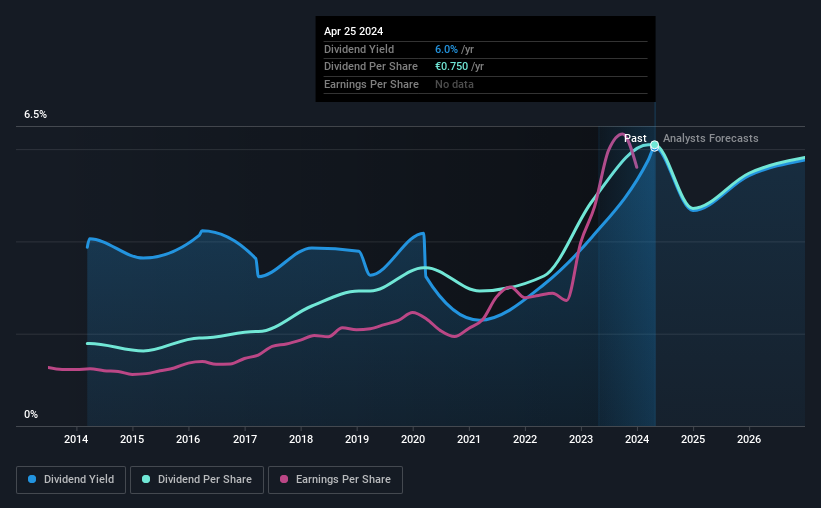Click the 6.5% y-axis label
Screen dimensions: 821x508
coord(36,115)
